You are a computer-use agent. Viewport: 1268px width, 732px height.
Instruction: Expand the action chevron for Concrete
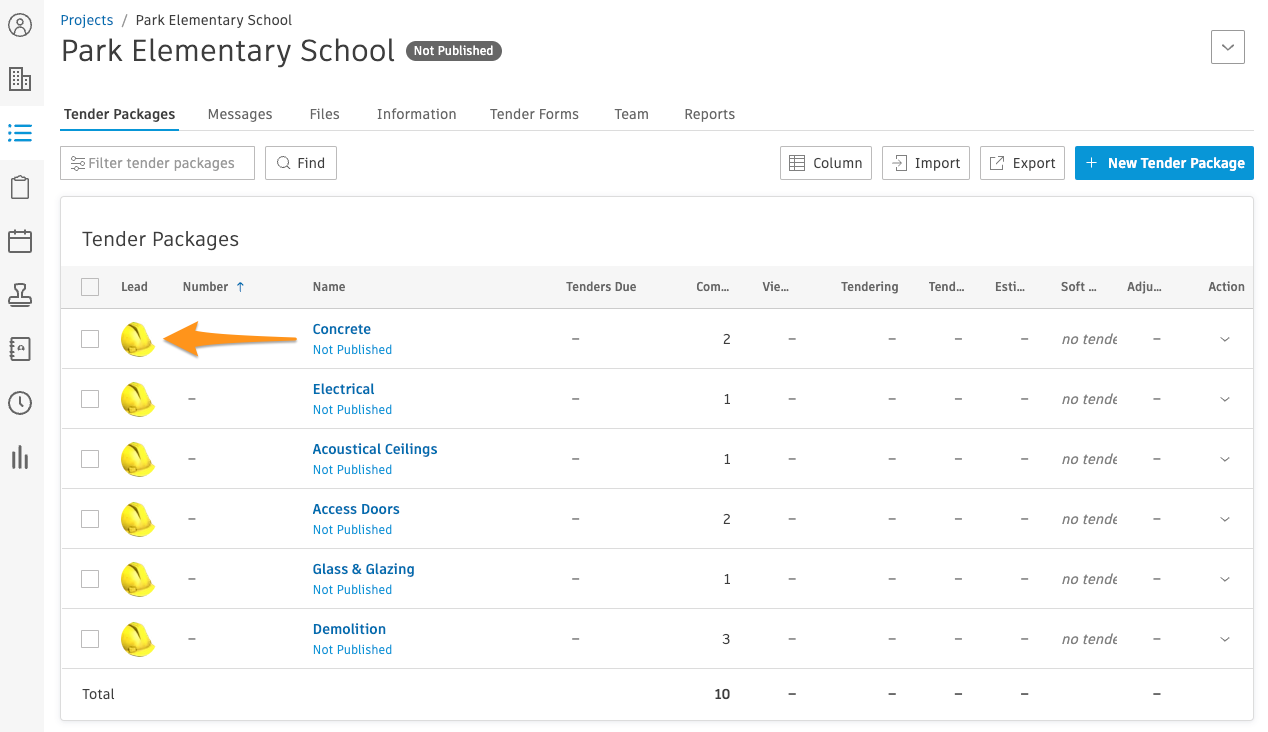(x=1225, y=340)
